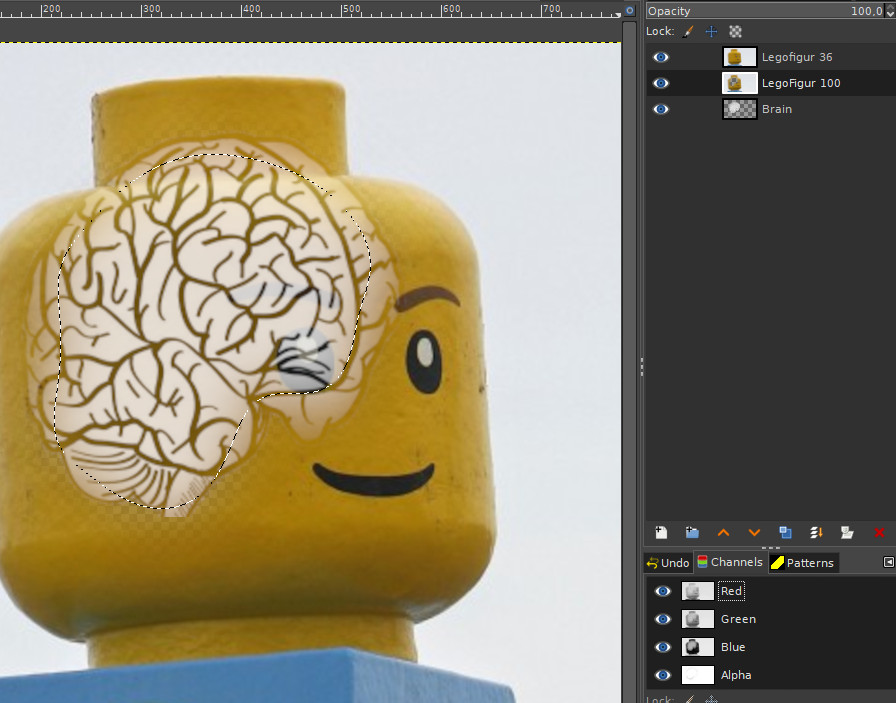This screenshot has width=896, height=703.
Task: Select the Brain layer name
Action: point(777,109)
